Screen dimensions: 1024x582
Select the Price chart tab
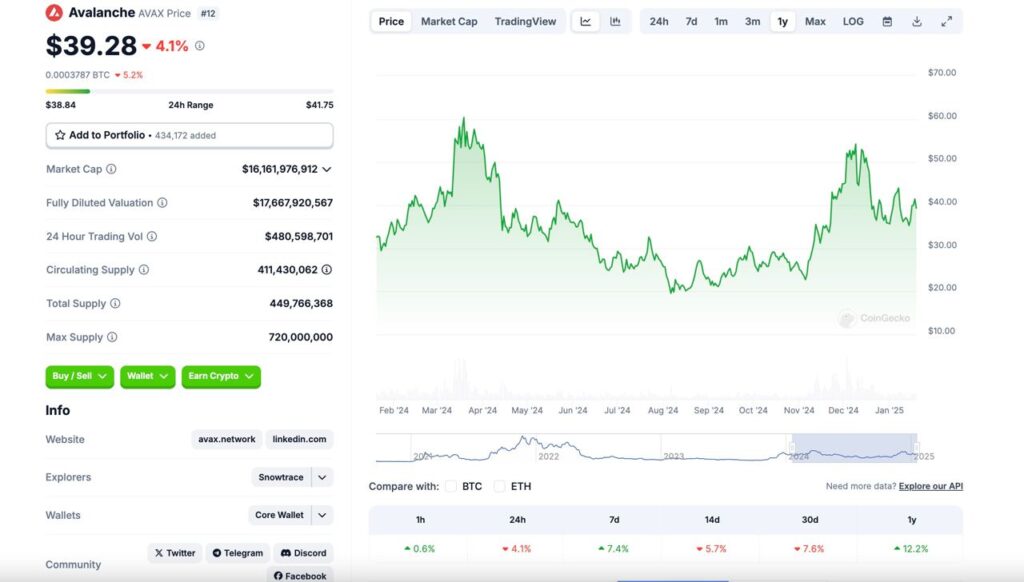click(391, 22)
